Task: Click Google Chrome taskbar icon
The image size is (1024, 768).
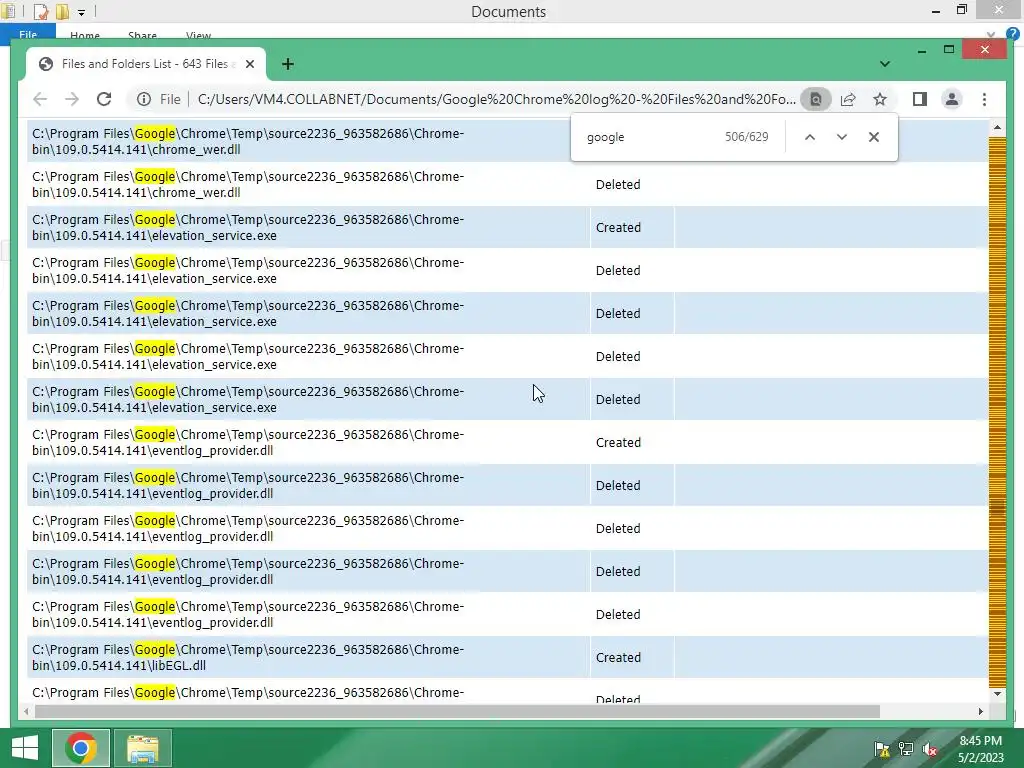Action: [81, 748]
